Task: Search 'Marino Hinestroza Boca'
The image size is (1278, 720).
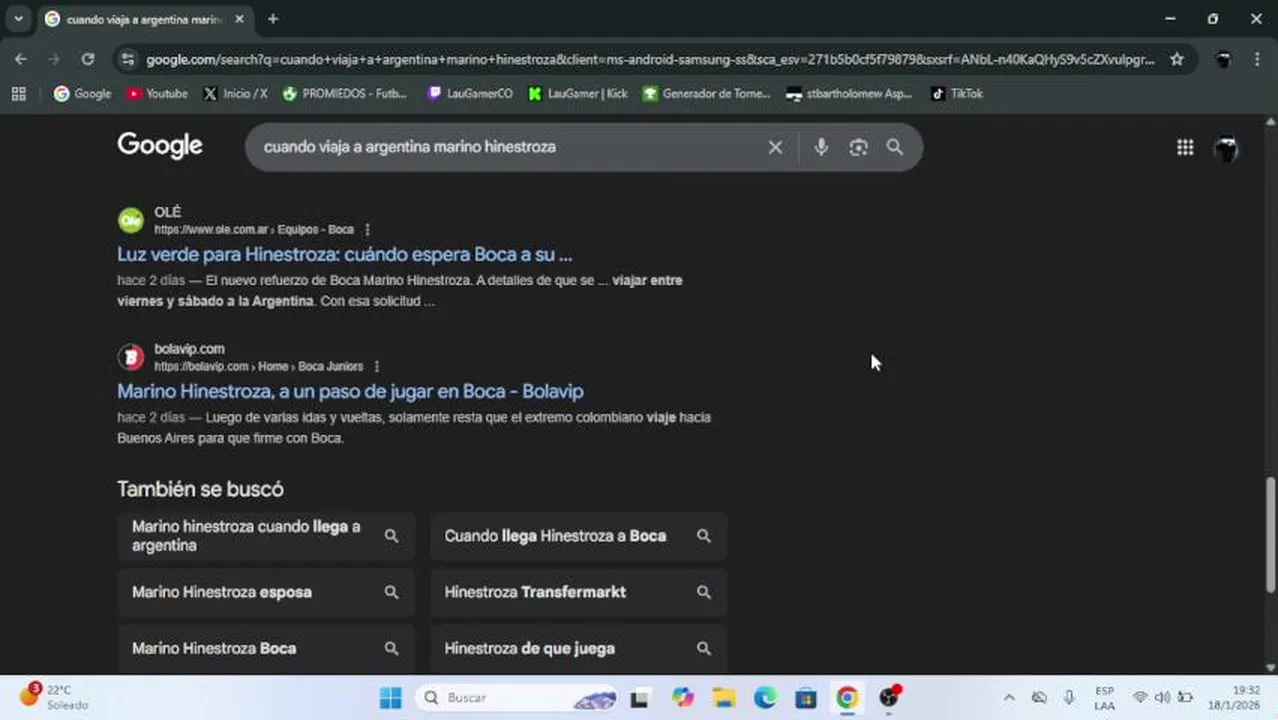Action: pos(266,648)
